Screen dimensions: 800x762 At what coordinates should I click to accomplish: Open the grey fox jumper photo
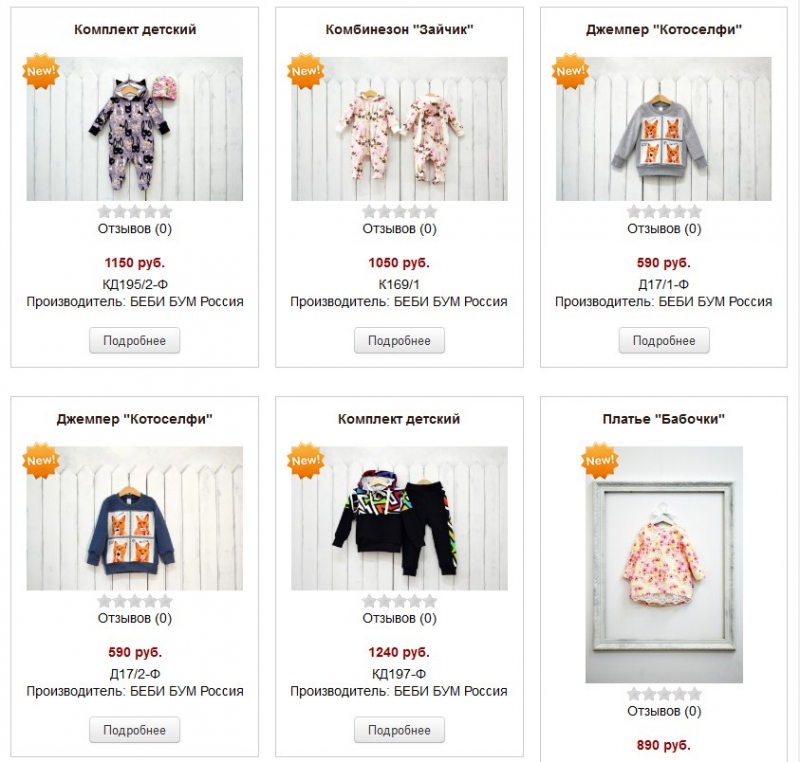click(x=664, y=129)
